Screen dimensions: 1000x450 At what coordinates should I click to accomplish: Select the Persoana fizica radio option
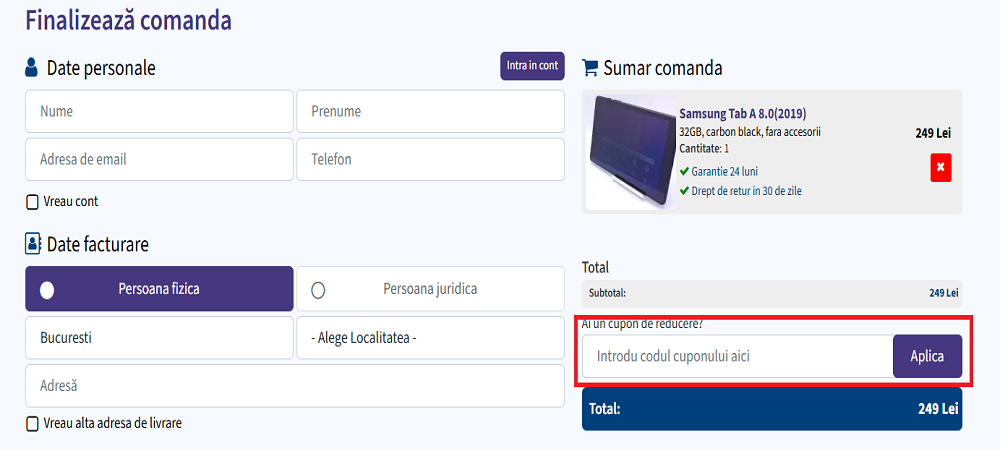(x=47, y=290)
